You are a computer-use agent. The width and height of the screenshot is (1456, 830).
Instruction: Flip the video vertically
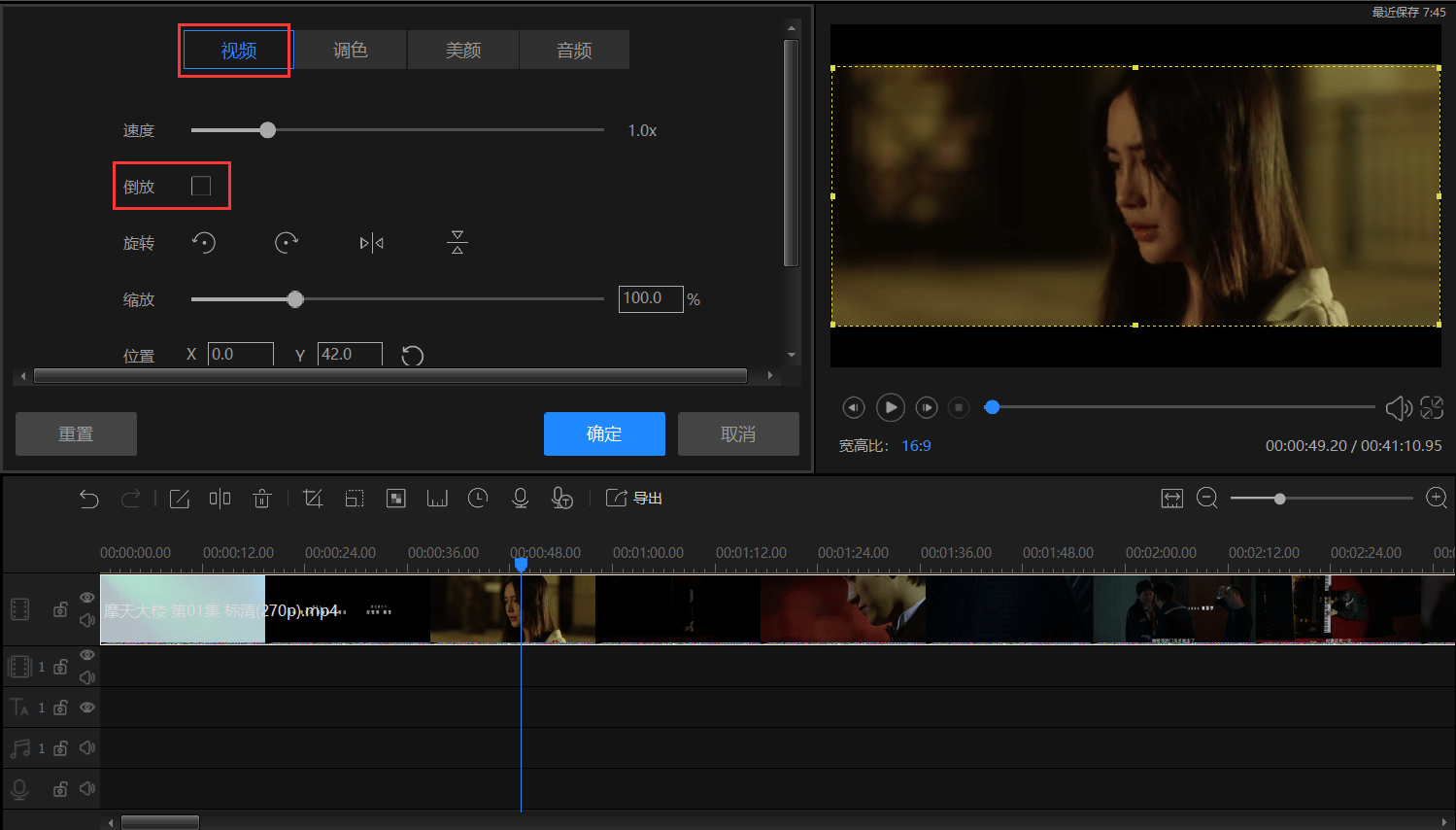tap(457, 243)
